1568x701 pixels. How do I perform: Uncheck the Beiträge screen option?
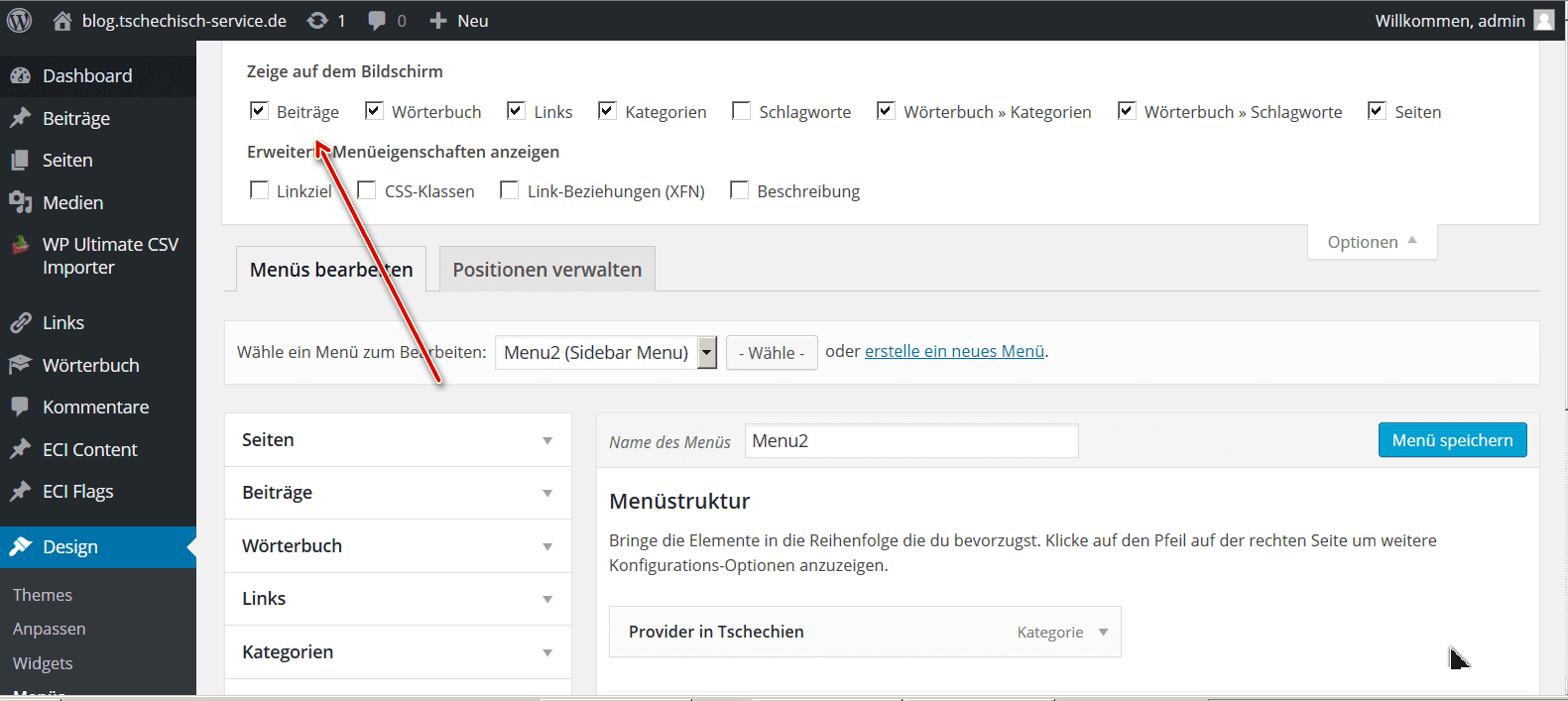click(259, 110)
